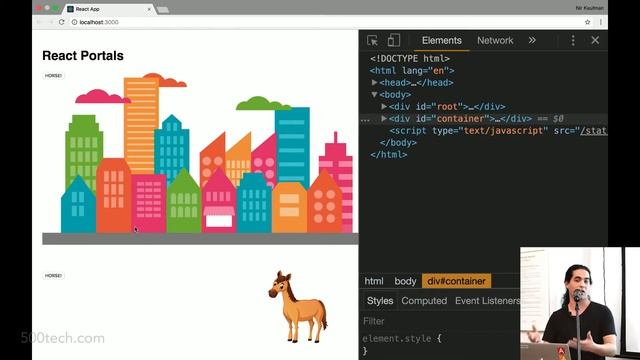Image resolution: width=640 pixels, height=360 pixels.
Task: Select the html lang en line
Action: pyautogui.click(x=412, y=70)
